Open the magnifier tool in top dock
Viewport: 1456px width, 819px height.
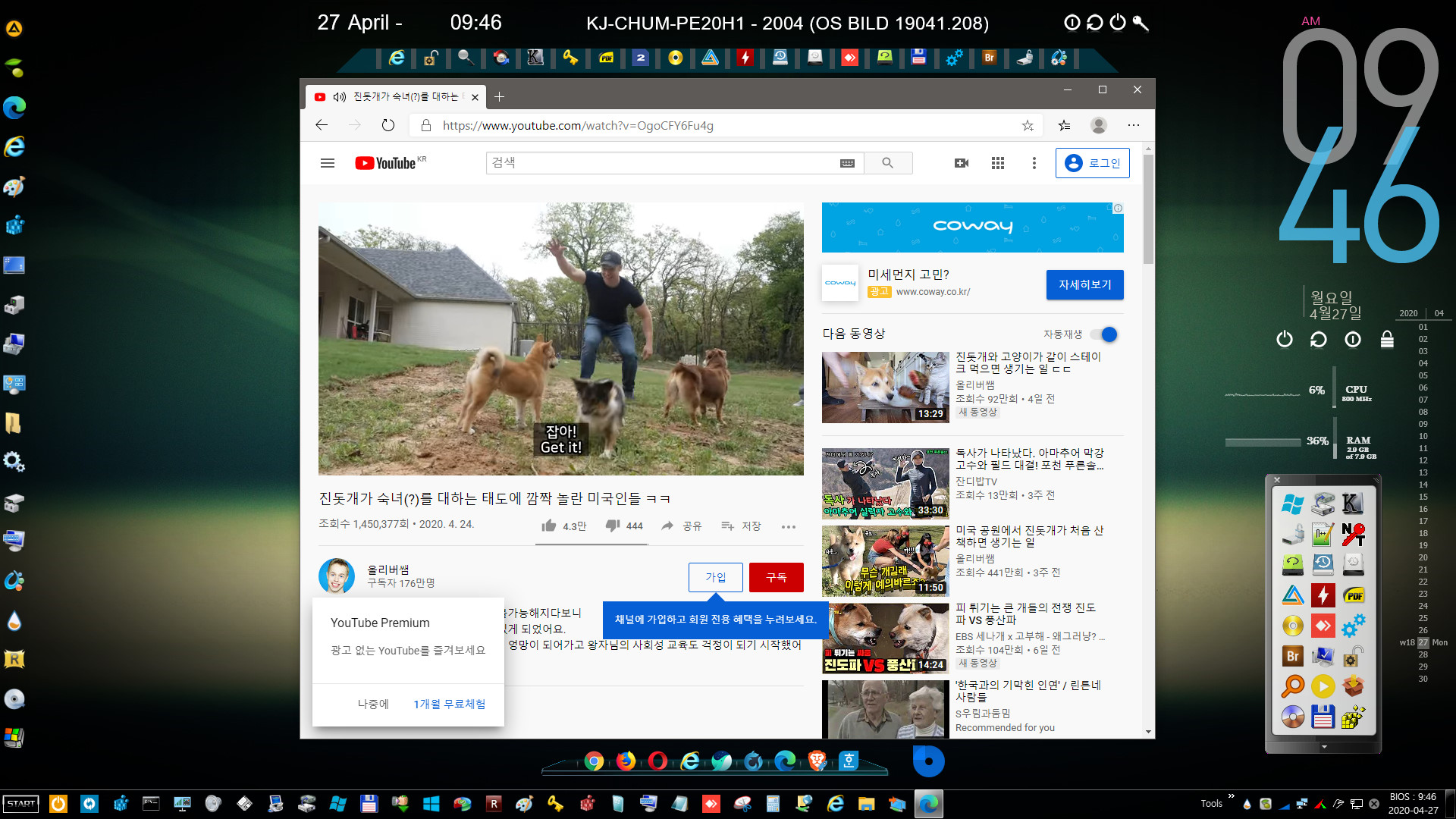[466, 58]
